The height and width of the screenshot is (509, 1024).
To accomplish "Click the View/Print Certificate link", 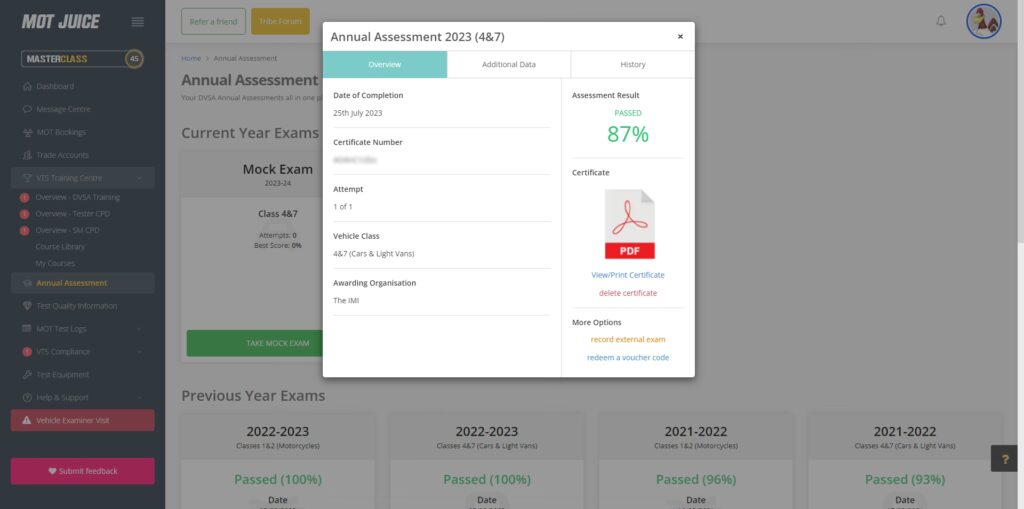I will click(x=628, y=275).
